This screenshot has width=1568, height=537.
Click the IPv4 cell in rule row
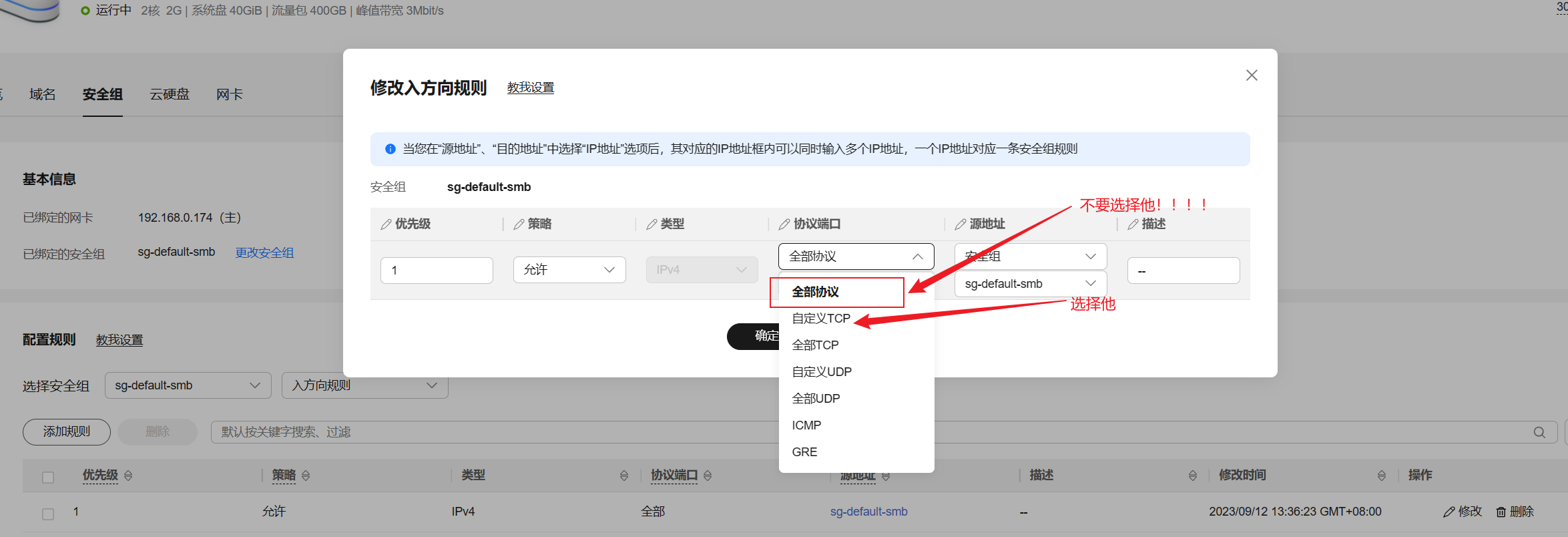[463, 512]
